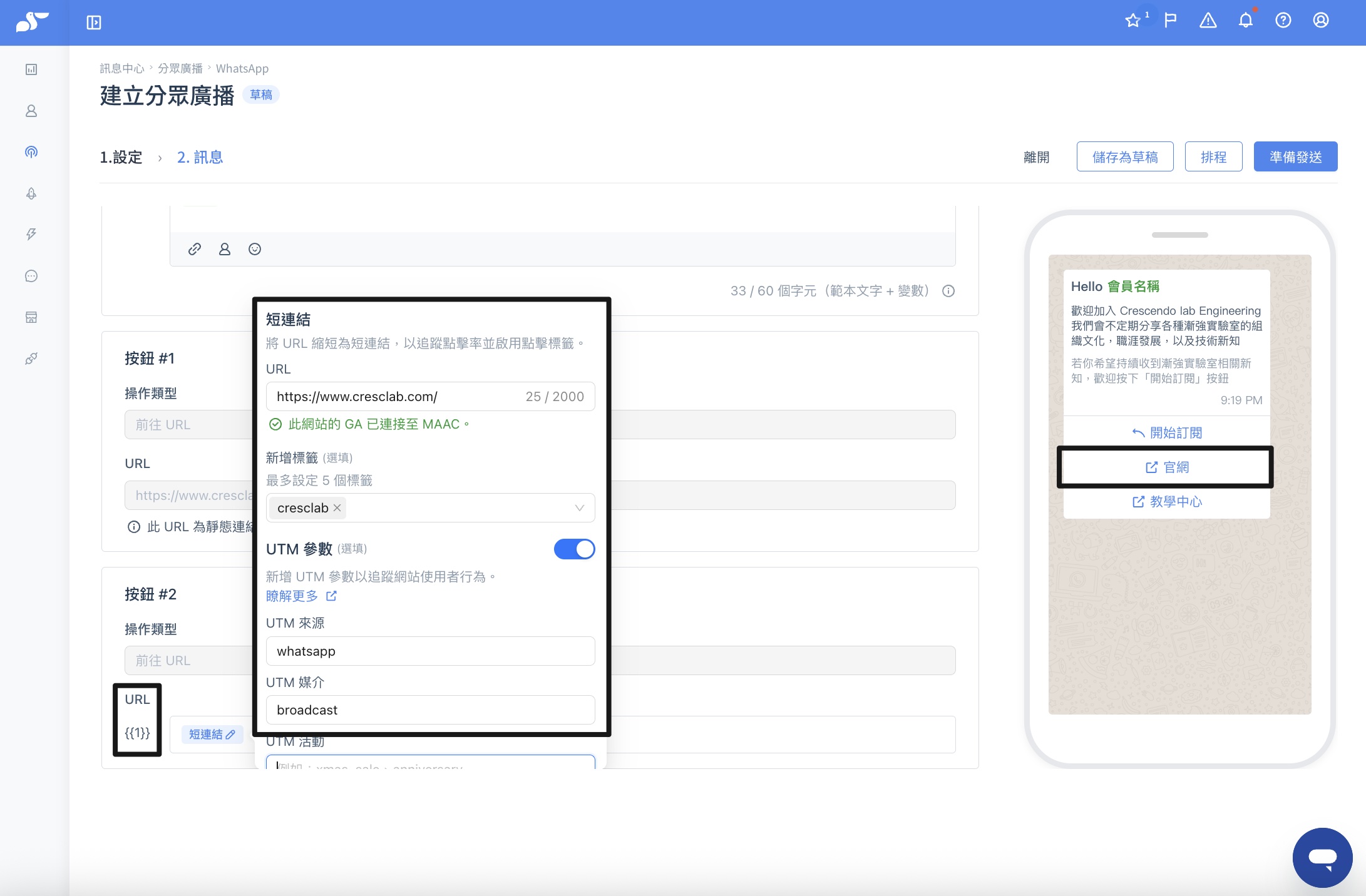Remove the cresclab tag

pos(337,507)
